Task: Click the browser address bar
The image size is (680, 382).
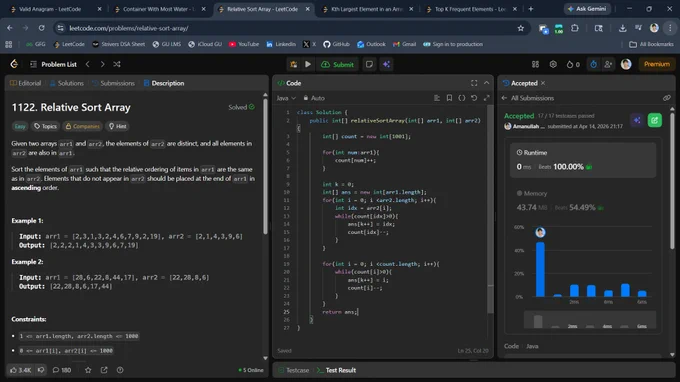Action: pos(291,28)
